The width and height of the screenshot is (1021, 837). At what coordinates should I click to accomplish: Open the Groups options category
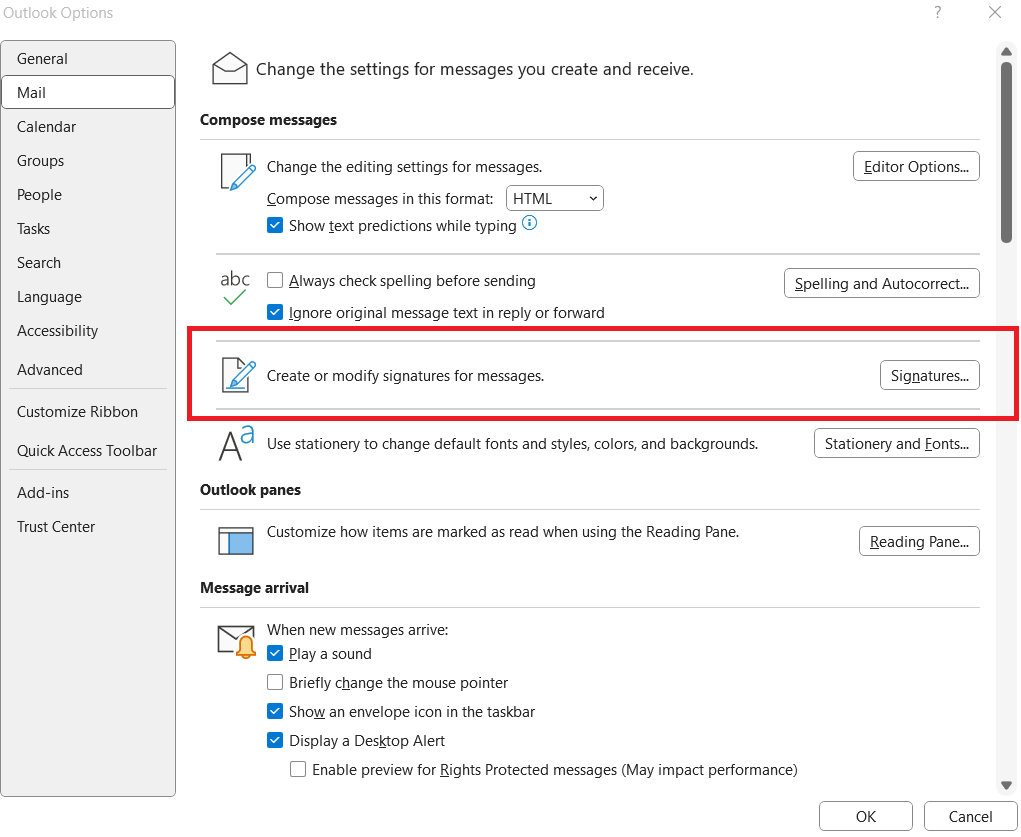(x=88, y=161)
